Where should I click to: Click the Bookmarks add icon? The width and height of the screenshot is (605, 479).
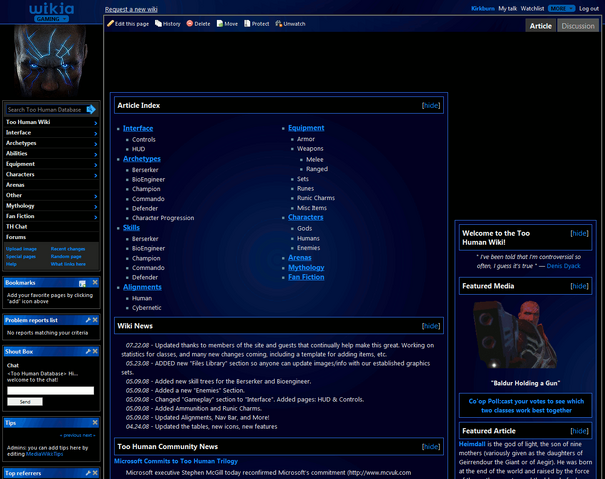(82, 283)
